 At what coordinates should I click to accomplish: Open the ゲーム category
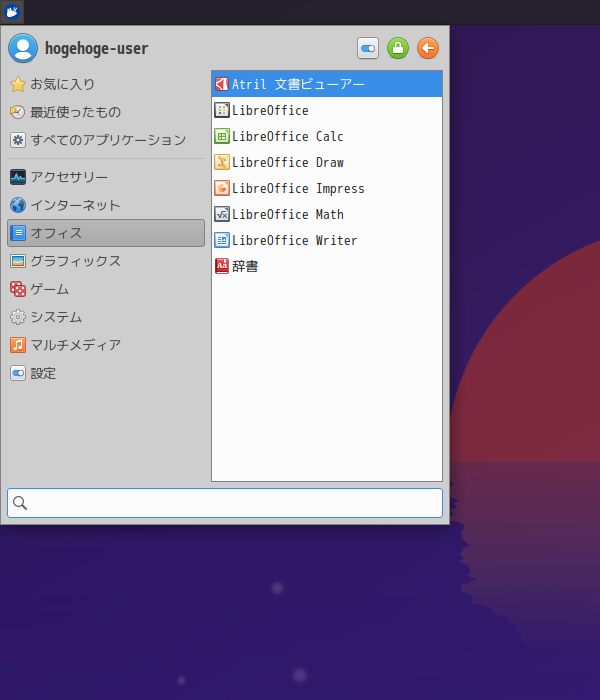[x=106, y=289]
